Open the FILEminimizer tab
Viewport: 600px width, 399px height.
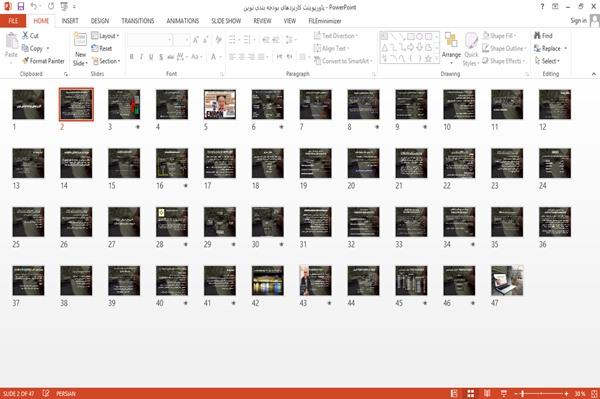[x=325, y=21]
